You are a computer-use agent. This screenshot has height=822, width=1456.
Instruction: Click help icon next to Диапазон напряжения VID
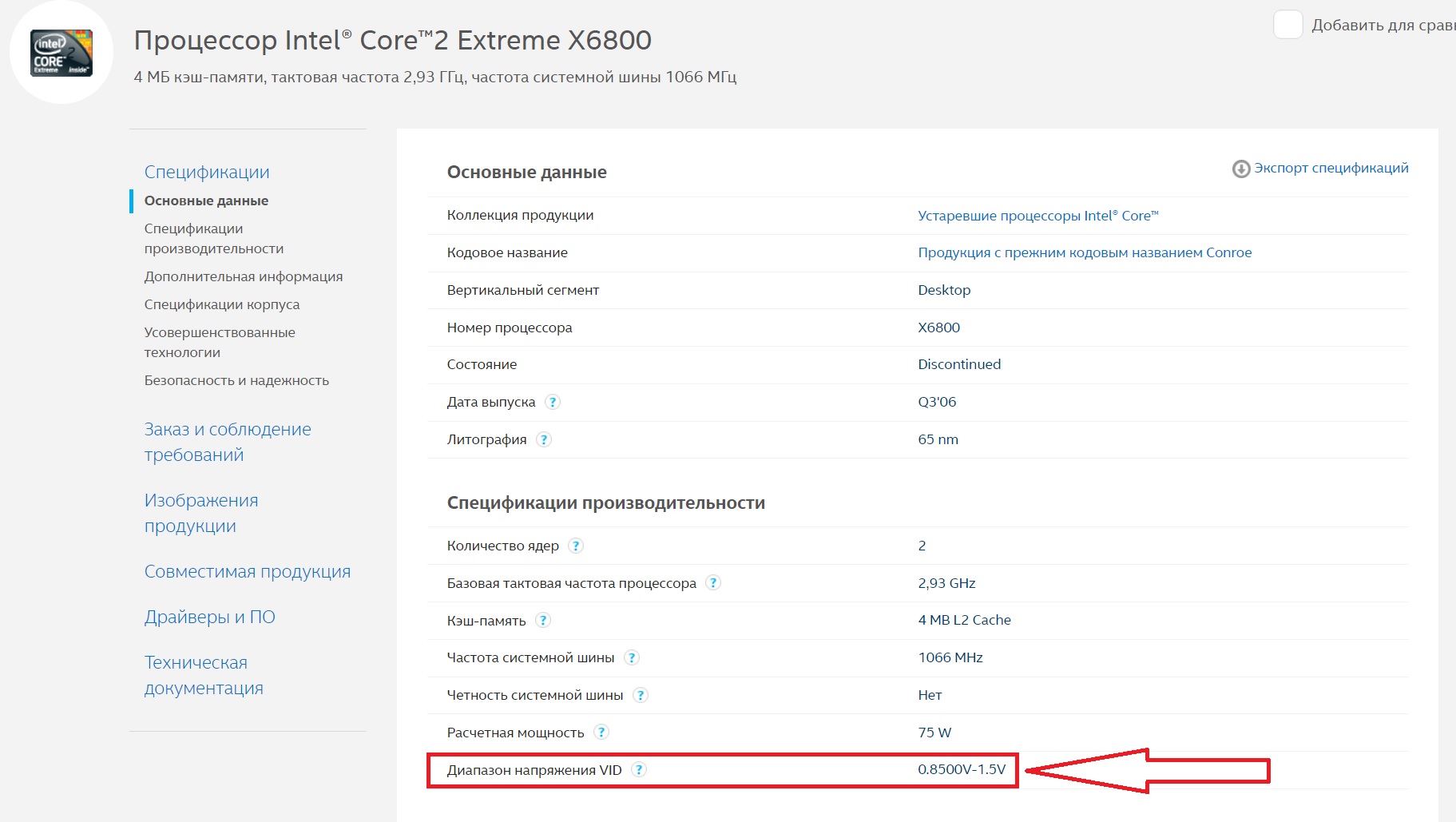[639, 769]
